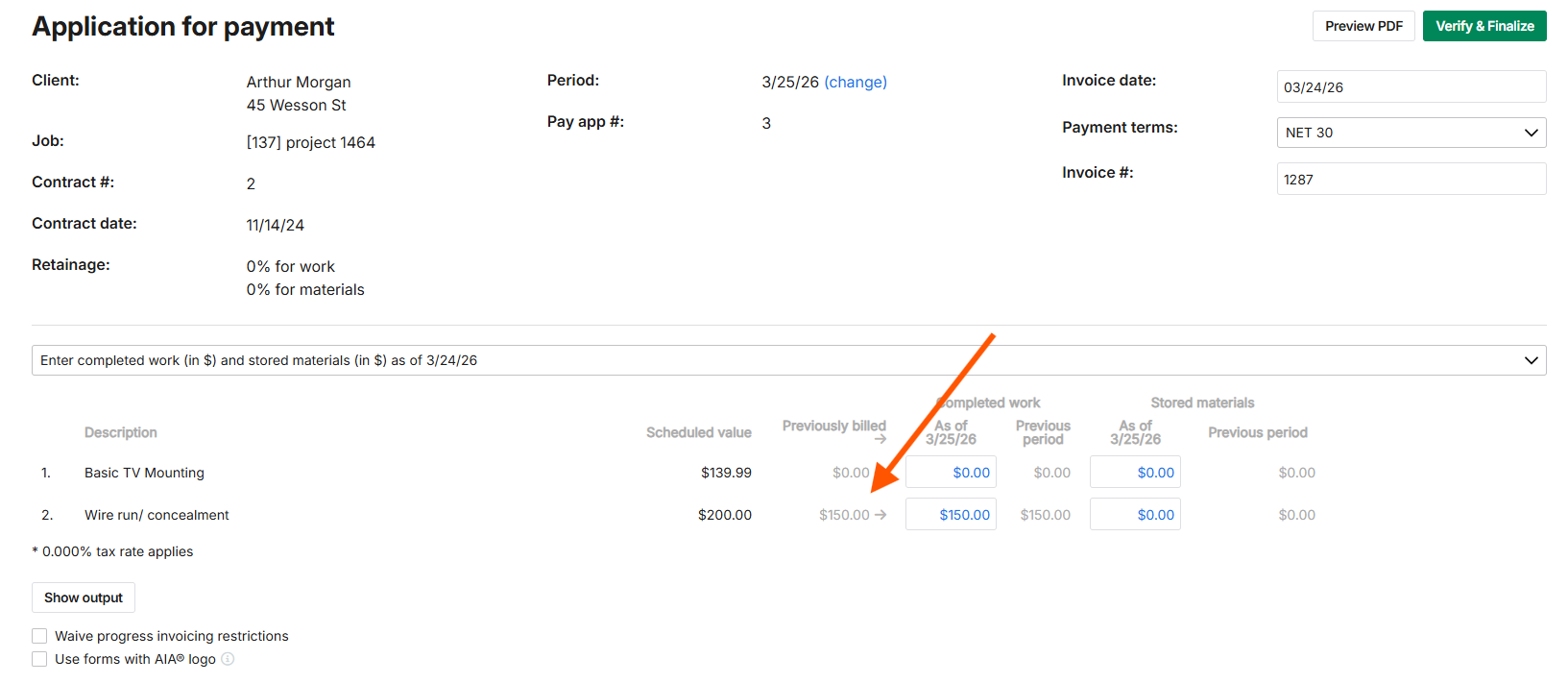This screenshot has height=683, width=1568.
Task: Click the Wire run/ concealment line description
Action: click(157, 515)
